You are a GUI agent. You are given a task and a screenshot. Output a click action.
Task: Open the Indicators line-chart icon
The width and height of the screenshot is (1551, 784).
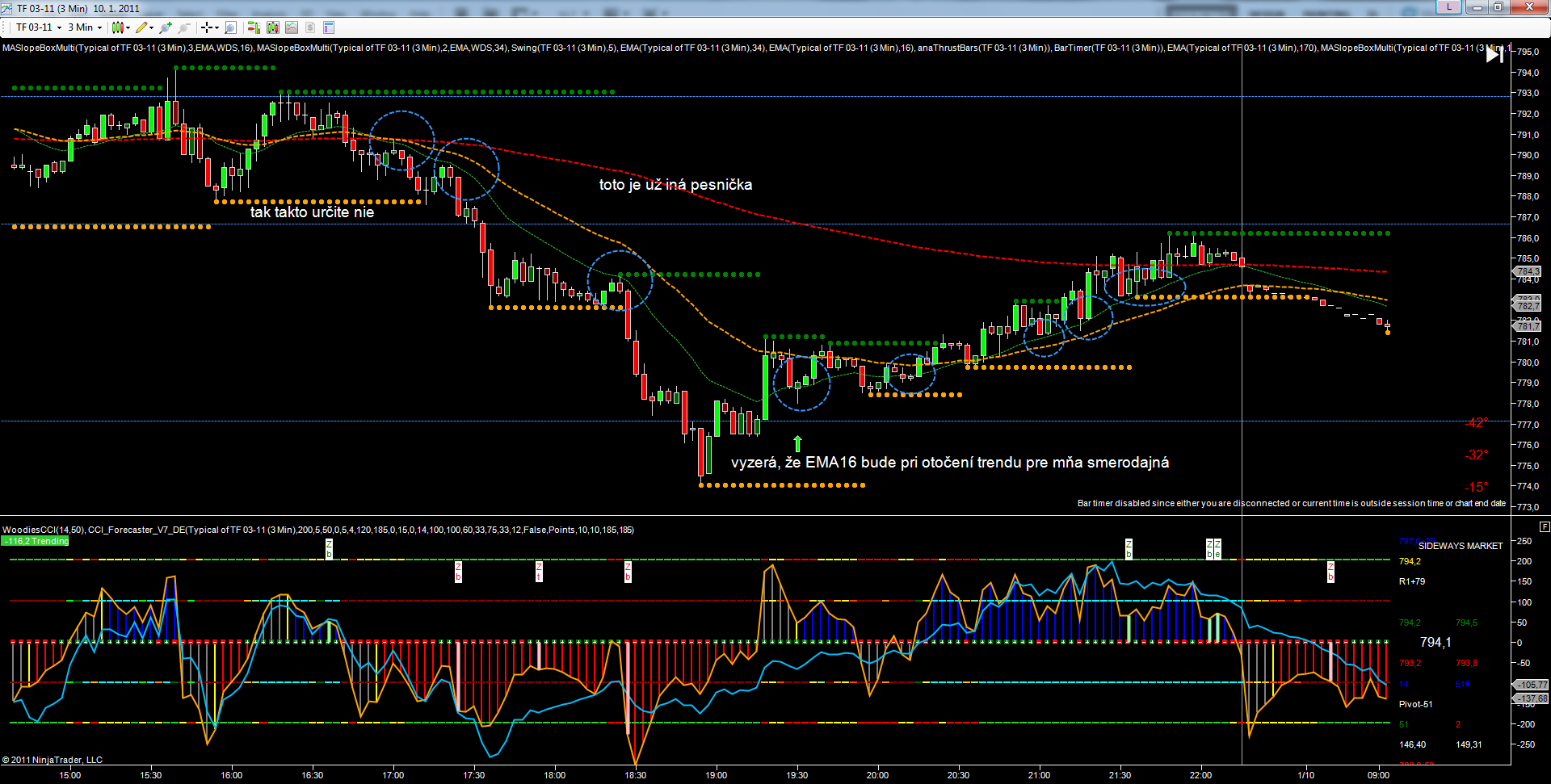pyautogui.click(x=292, y=27)
